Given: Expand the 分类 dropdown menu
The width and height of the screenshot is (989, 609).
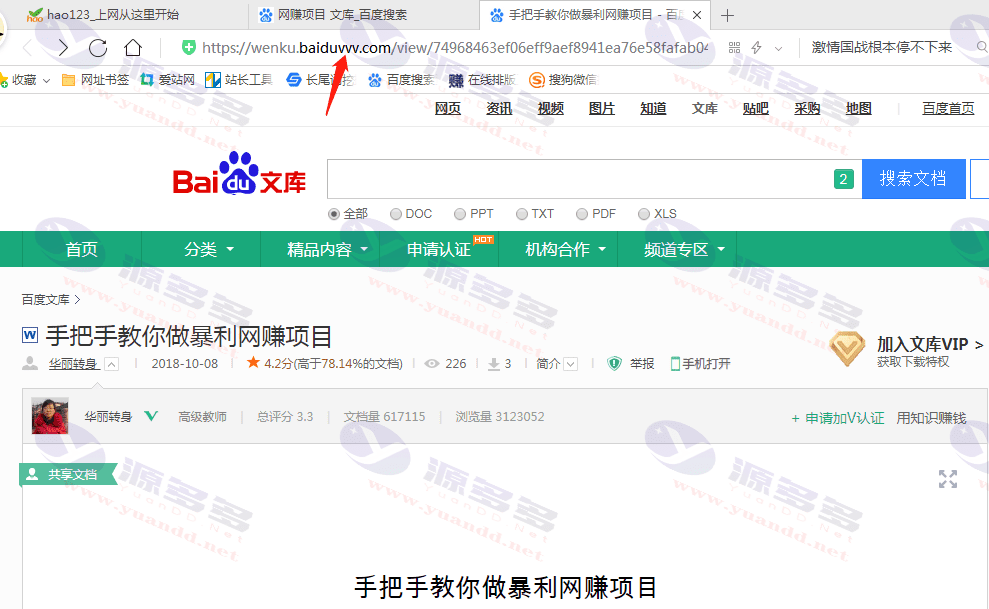Looking at the screenshot, I should (x=209, y=249).
